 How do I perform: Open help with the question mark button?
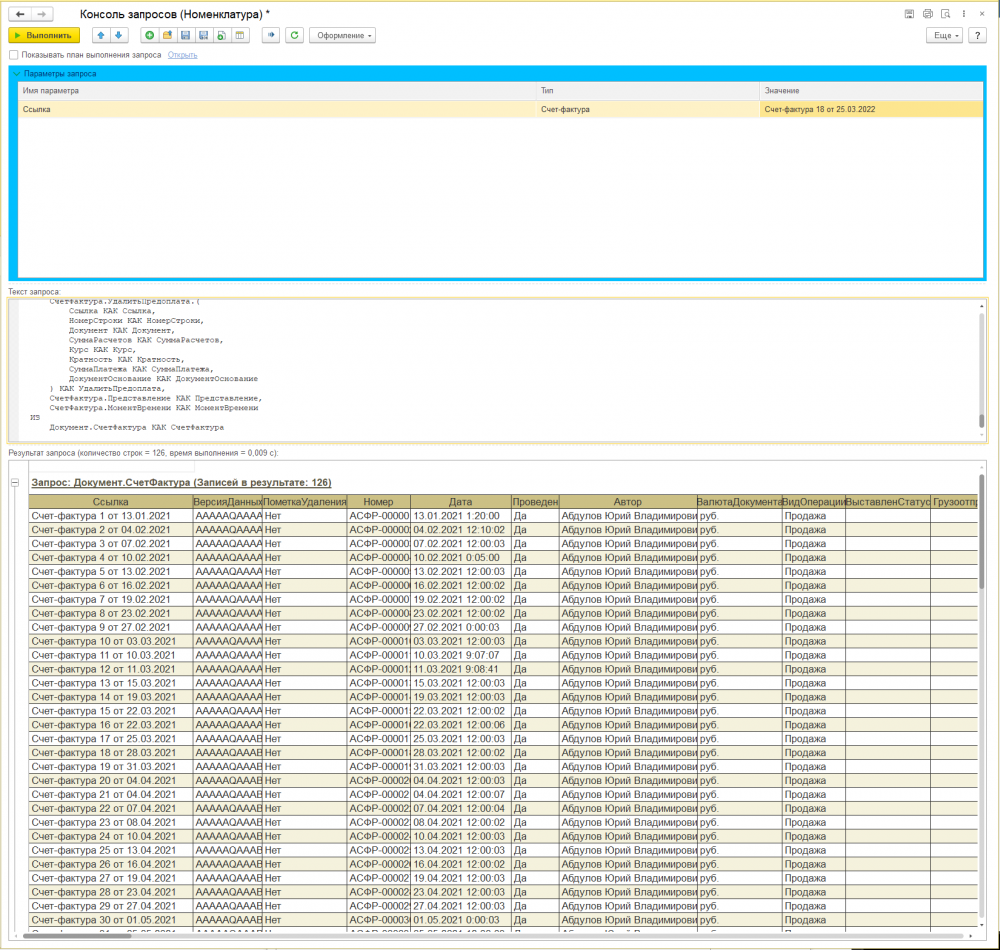[977, 35]
